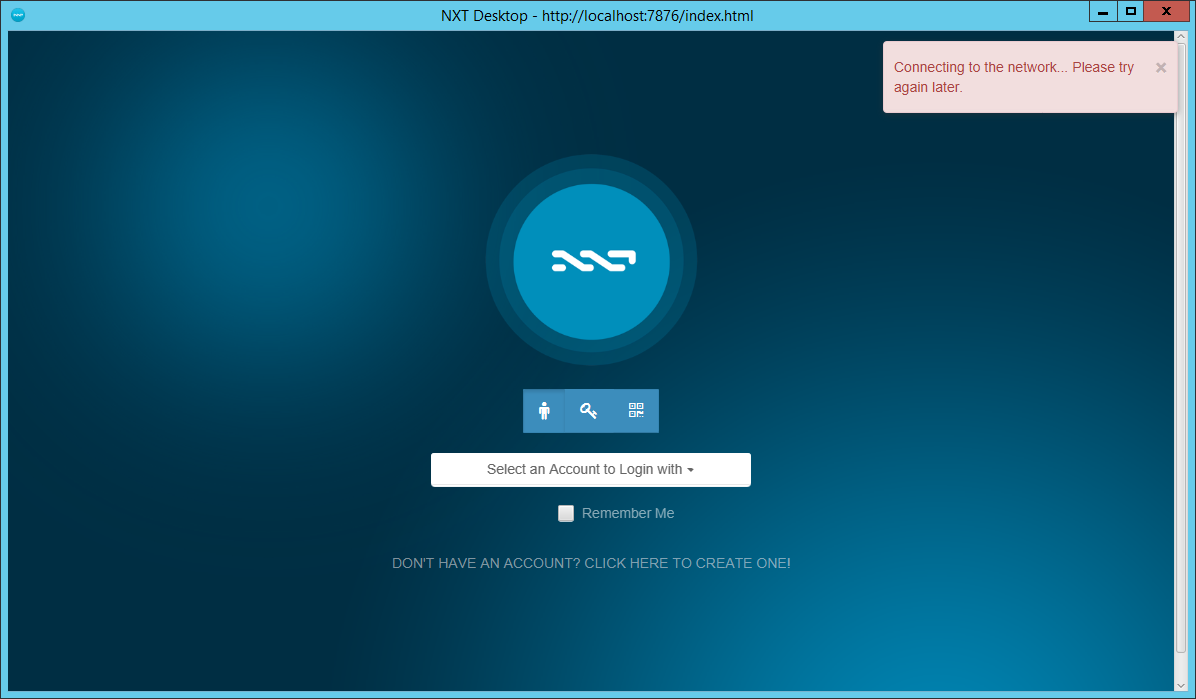1196x699 pixels.
Task: Click the Connecting to the network message text
Action: tap(1014, 77)
